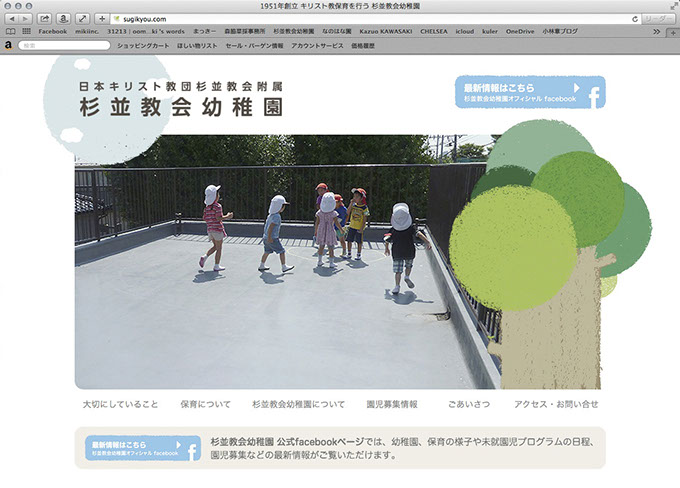Open the Facebook bookmark in the bookmarks bar
This screenshot has width=680, height=488.
pos(52,32)
